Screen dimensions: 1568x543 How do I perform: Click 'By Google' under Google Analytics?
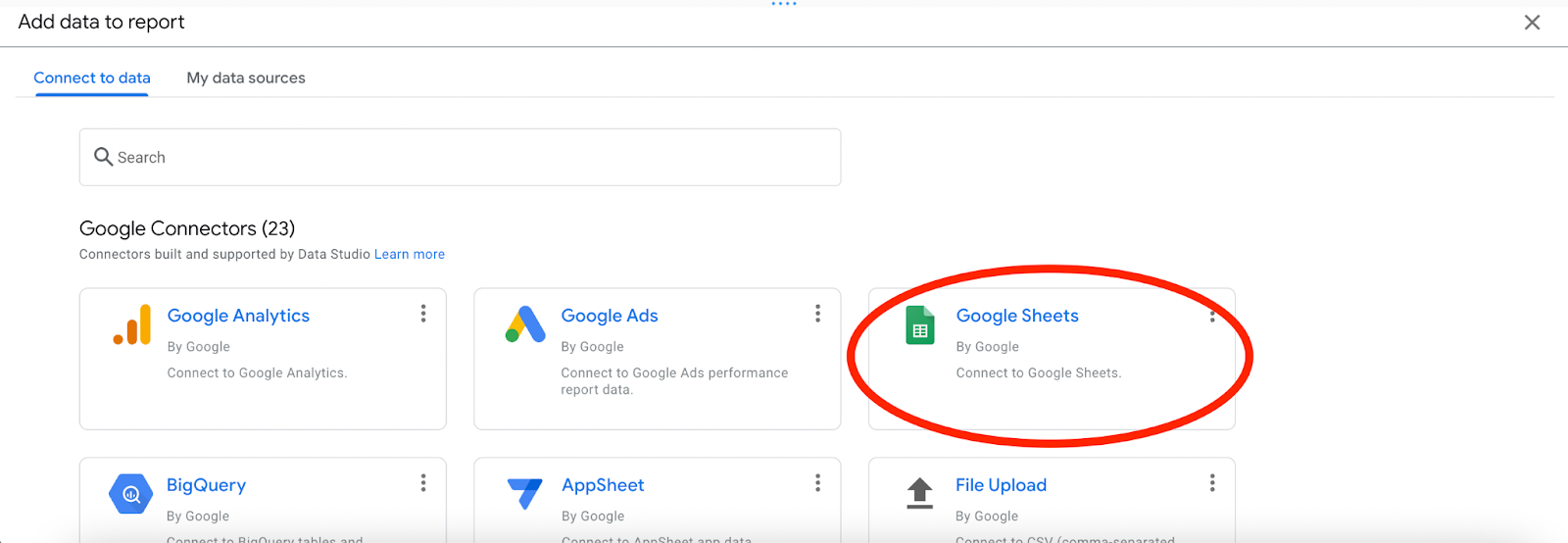click(x=198, y=347)
